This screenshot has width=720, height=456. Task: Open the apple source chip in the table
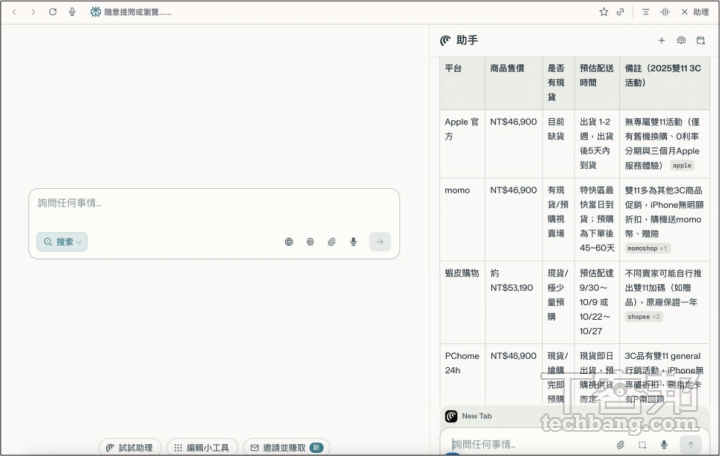pyautogui.click(x=682, y=165)
